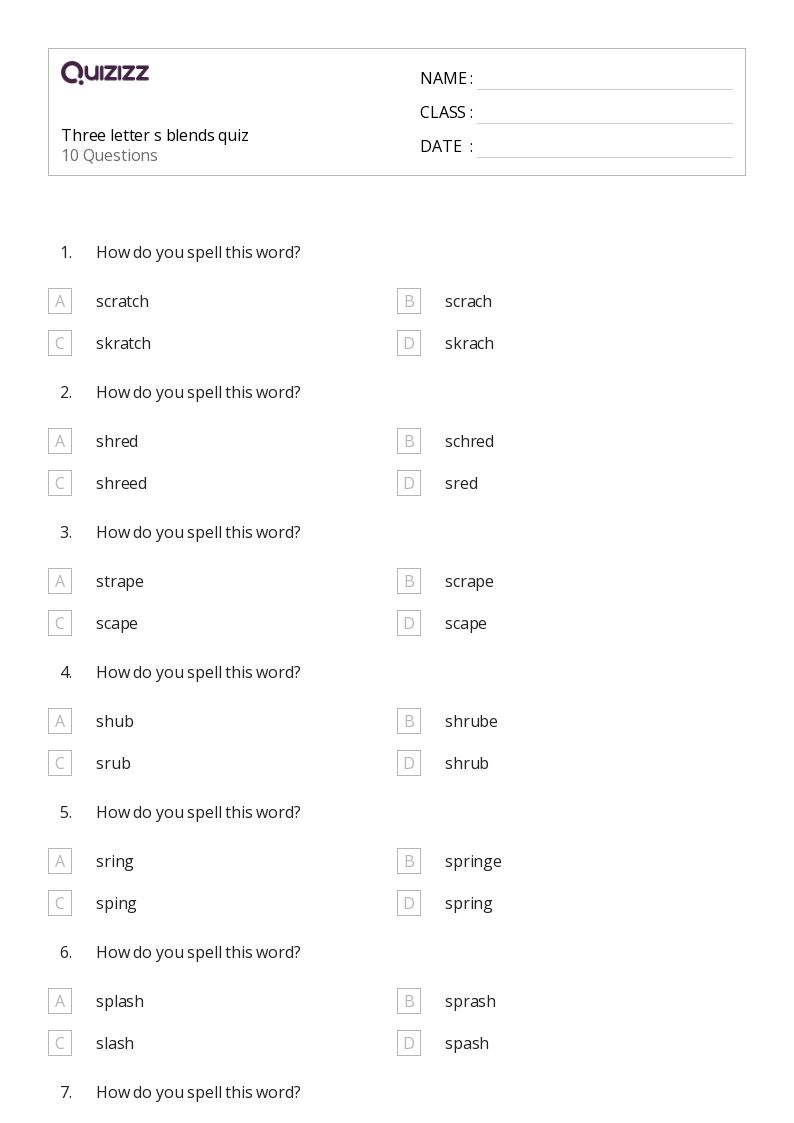Choose checkbox A for 'splash'
Image resolution: width=794 pixels, height=1123 pixels.
pos(60,1001)
